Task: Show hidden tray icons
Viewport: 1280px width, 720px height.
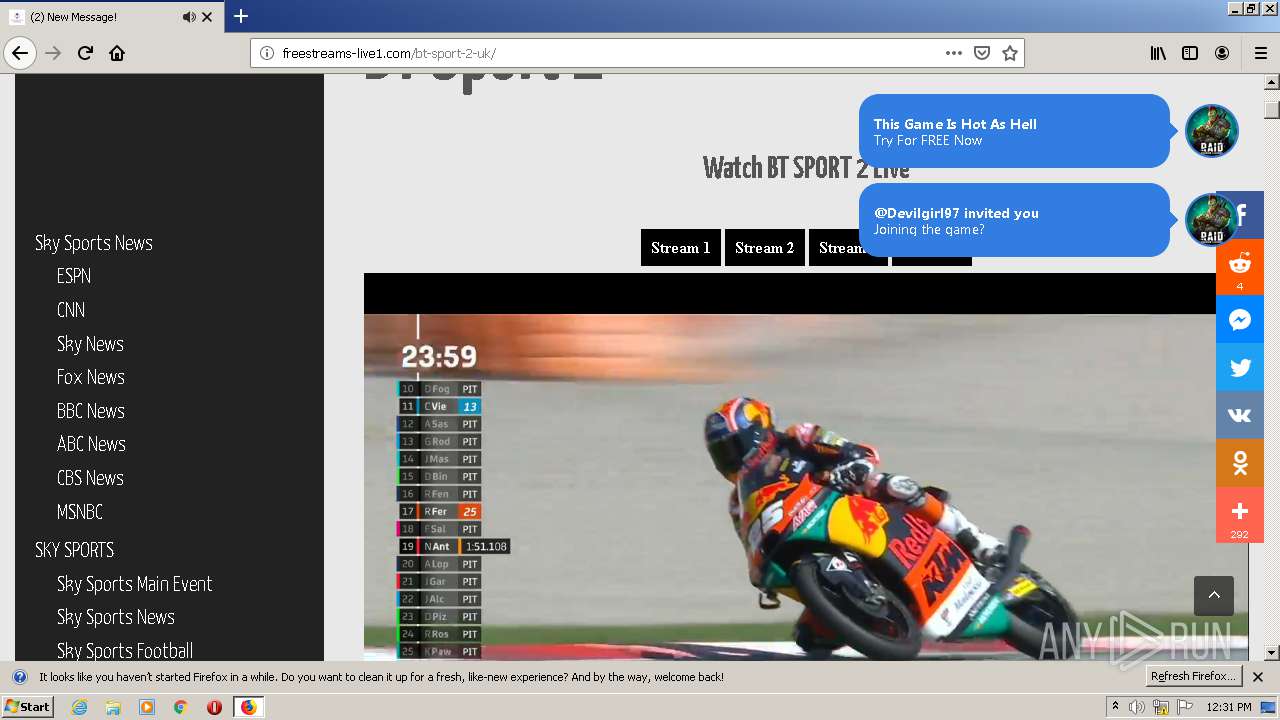Action: point(1115,707)
